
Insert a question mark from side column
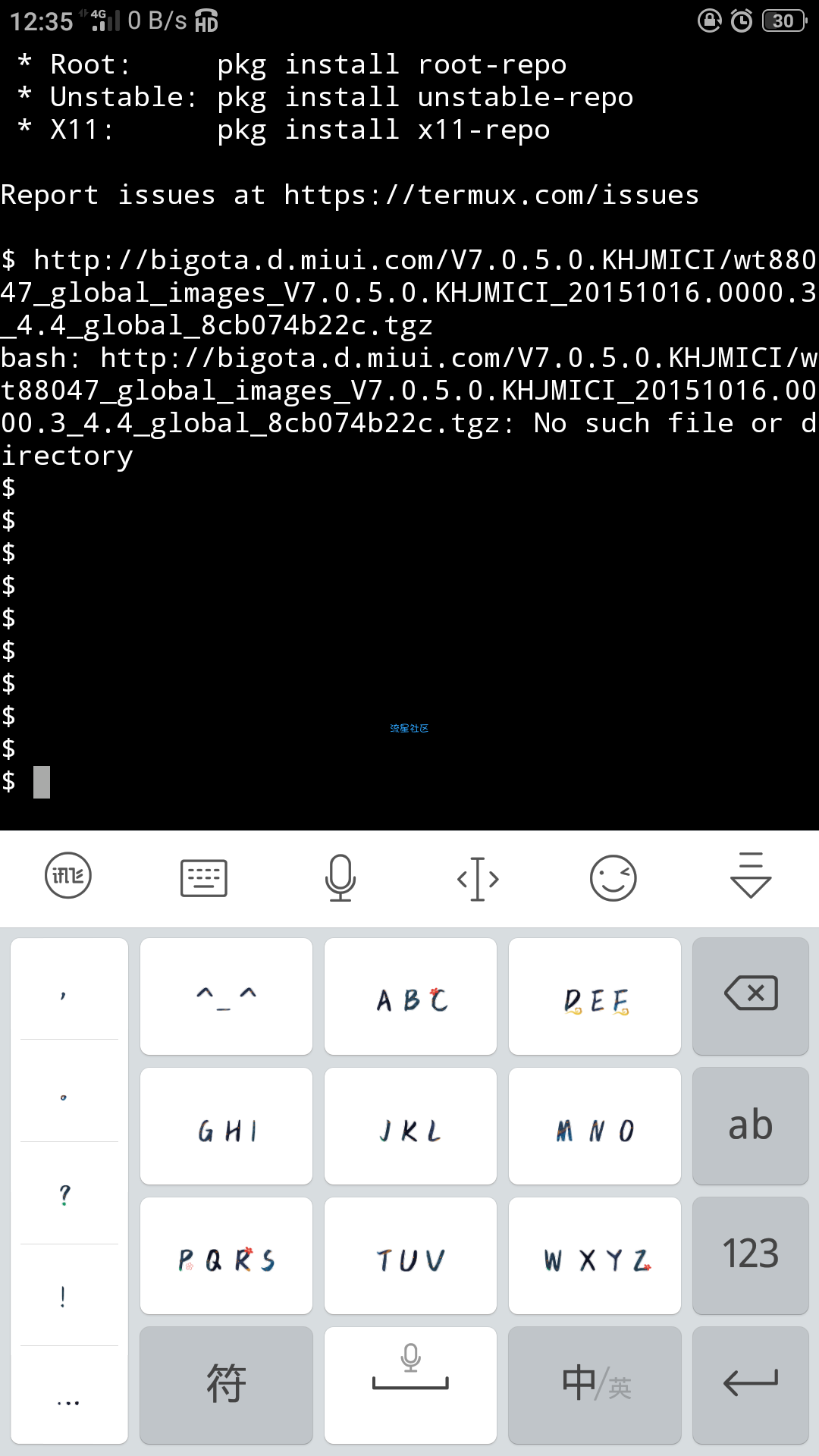click(x=65, y=1194)
